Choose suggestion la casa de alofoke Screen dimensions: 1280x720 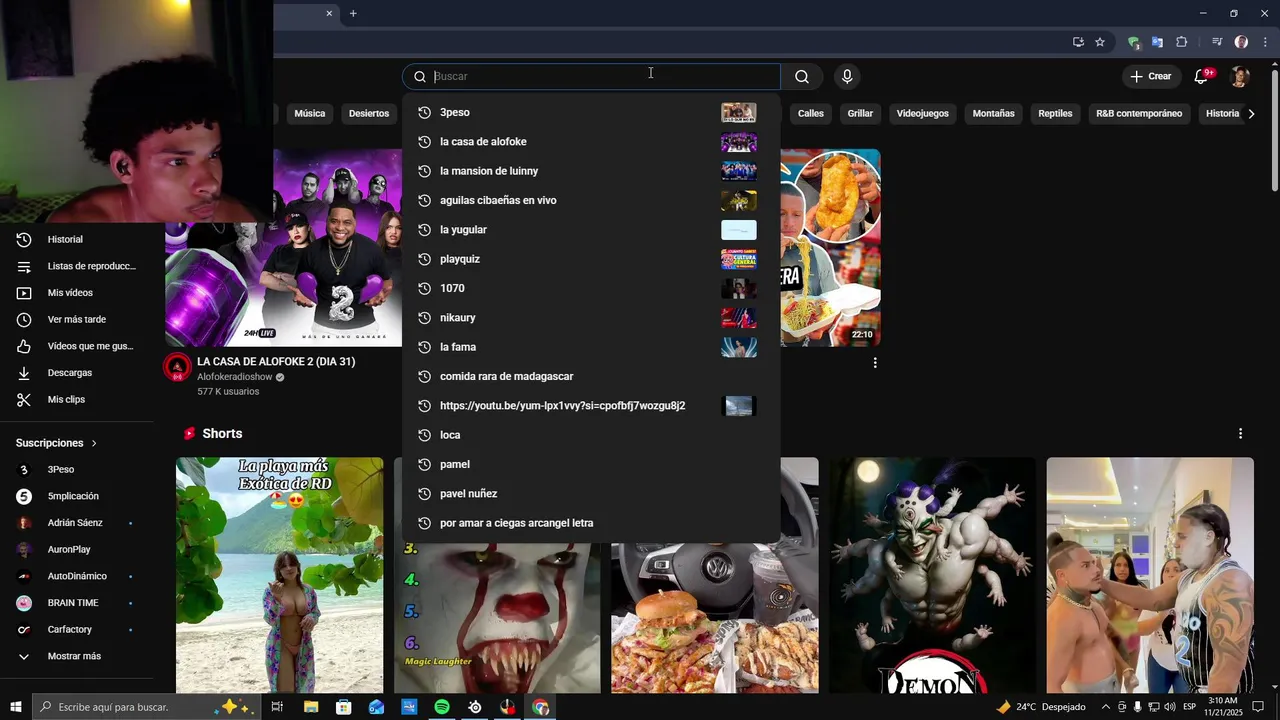tap(591, 142)
